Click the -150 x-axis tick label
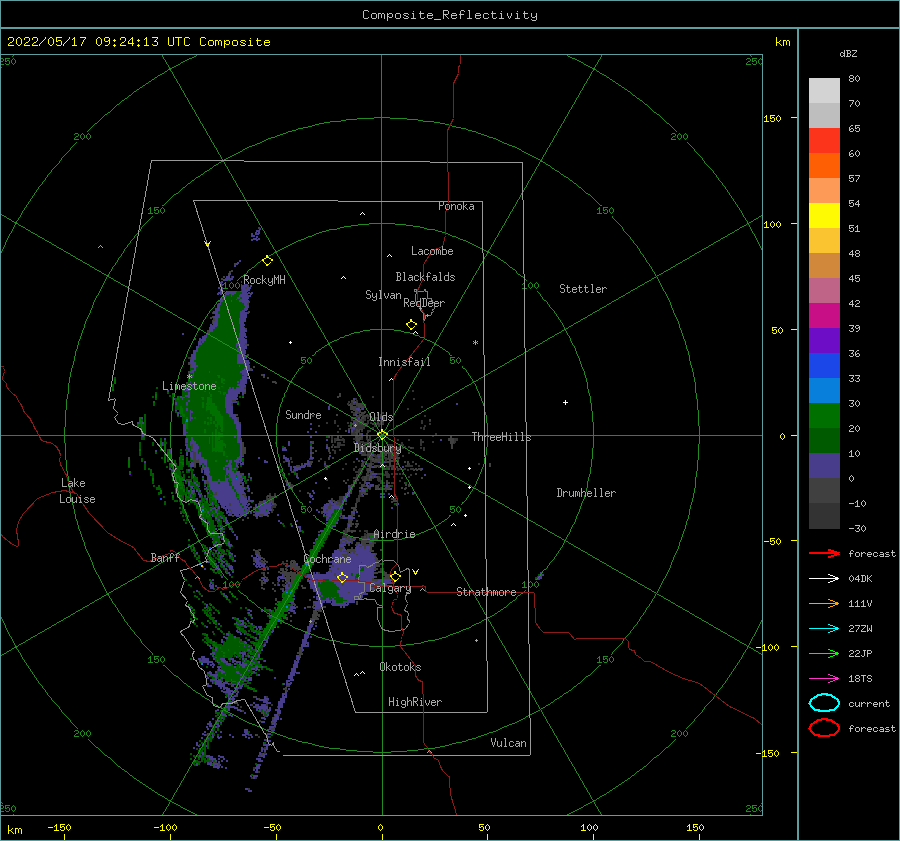 tap(59, 827)
